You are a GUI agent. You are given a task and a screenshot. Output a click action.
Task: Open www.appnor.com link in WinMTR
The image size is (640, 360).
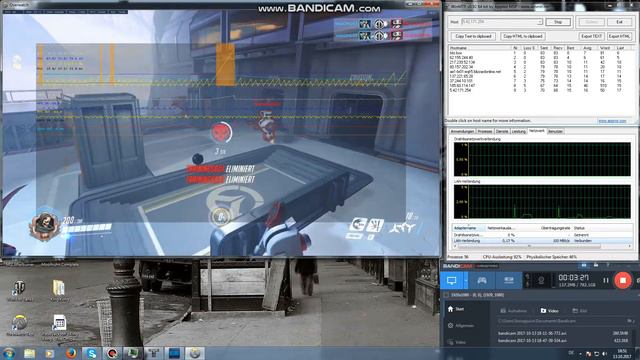coord(612,121)
